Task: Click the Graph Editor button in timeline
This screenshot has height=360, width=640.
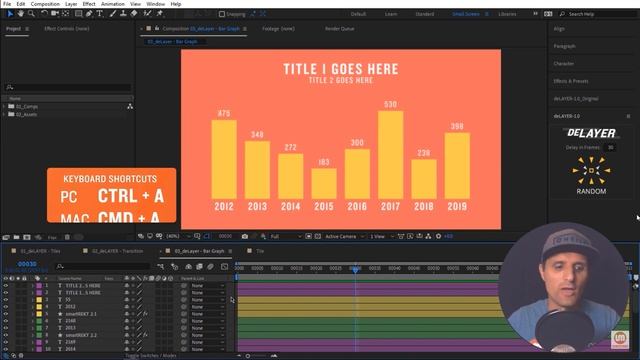Action: coord(224,267)
